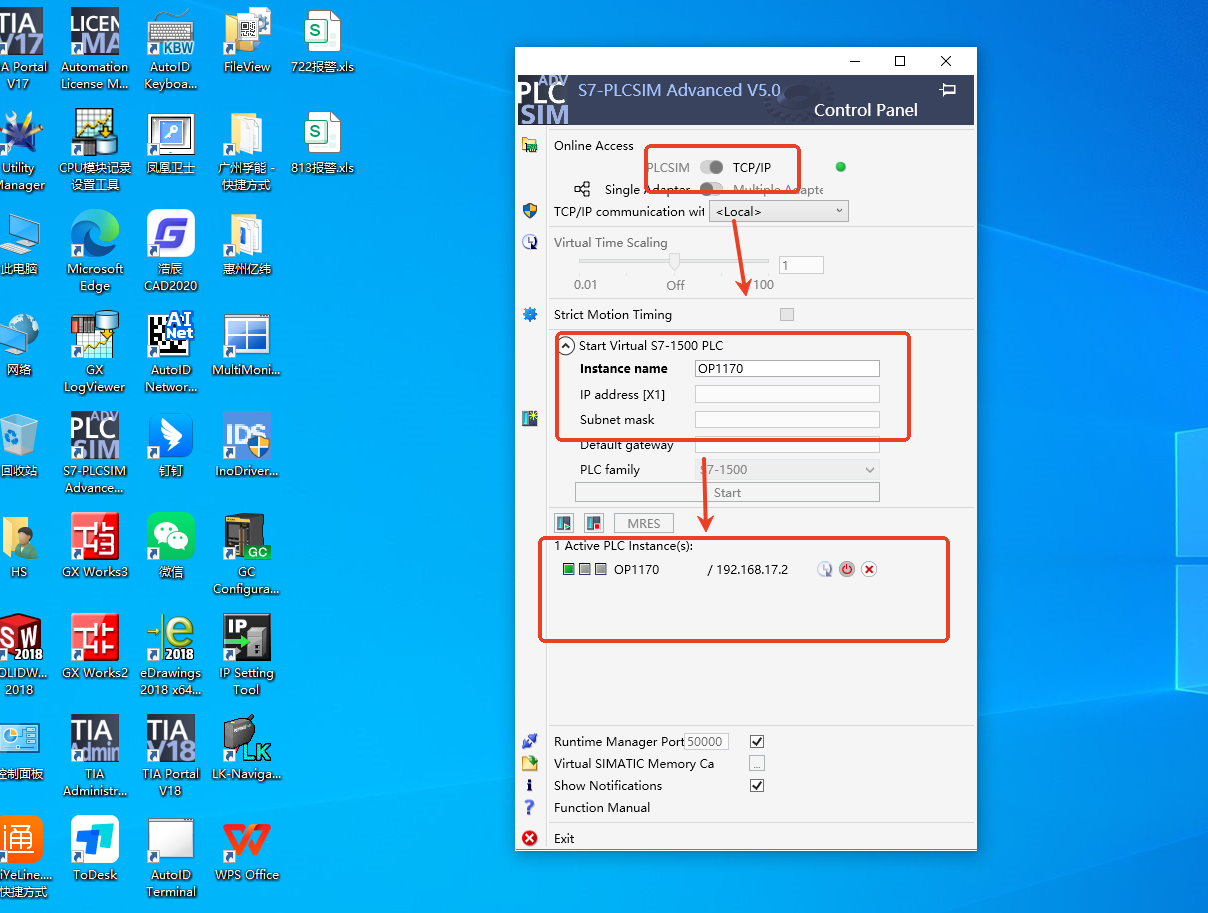Screen dimensions: 1208x913
Task: Click OP1170 virtual time clock icon
Action: point(825,569)
